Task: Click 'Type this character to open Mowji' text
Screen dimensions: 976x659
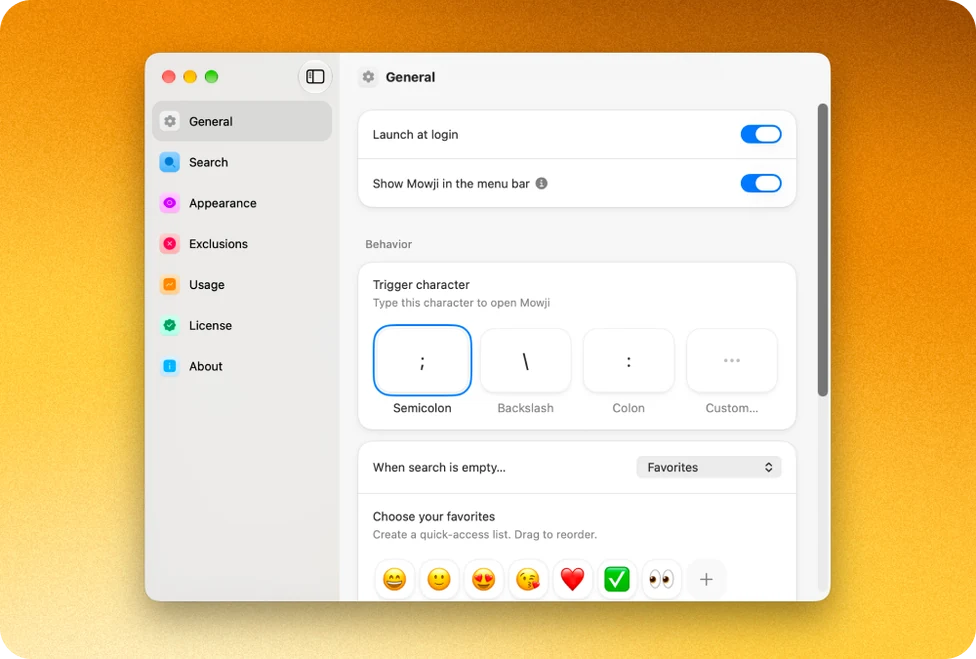Action: 461,302
